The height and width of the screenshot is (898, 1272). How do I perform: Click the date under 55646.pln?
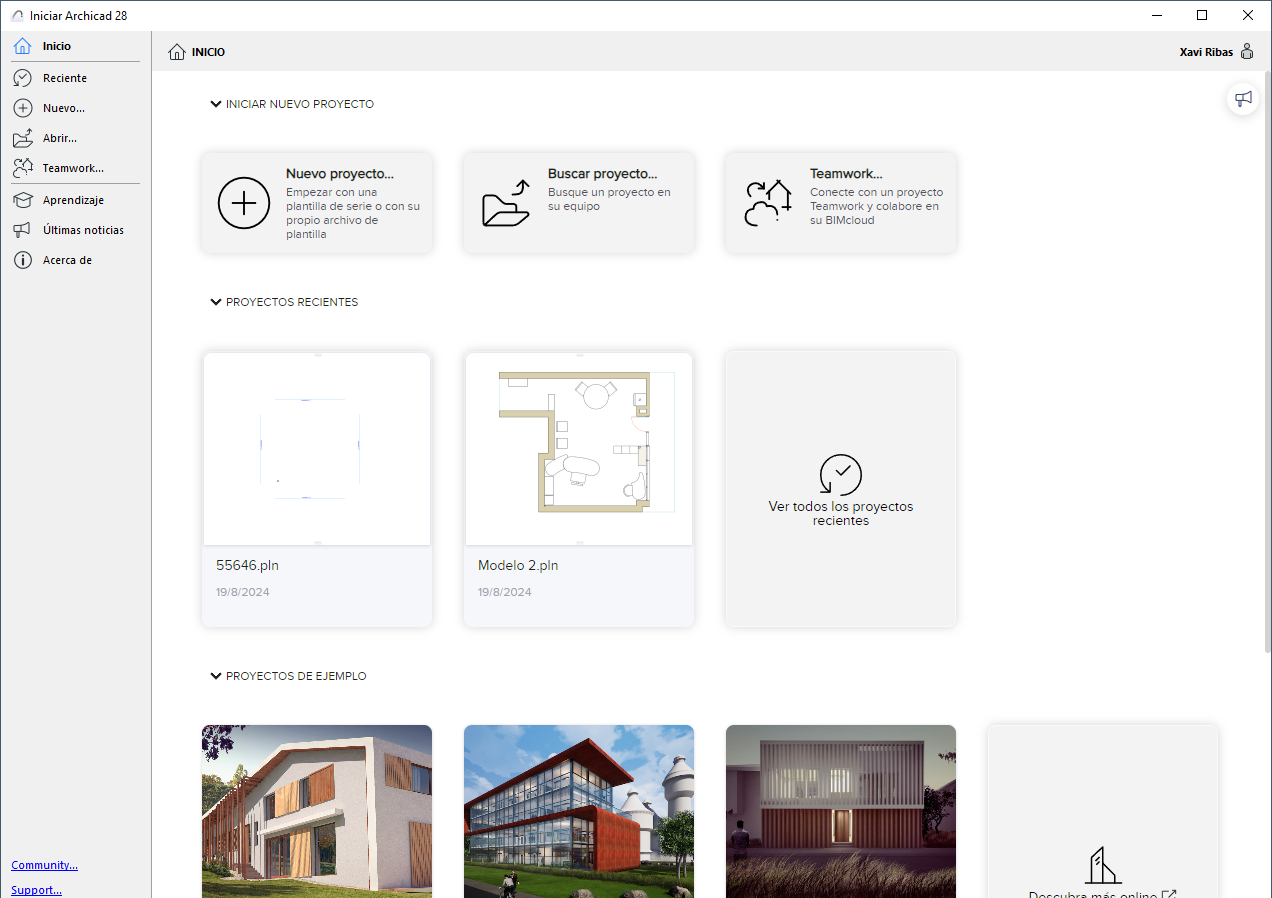tap(243, 592)
